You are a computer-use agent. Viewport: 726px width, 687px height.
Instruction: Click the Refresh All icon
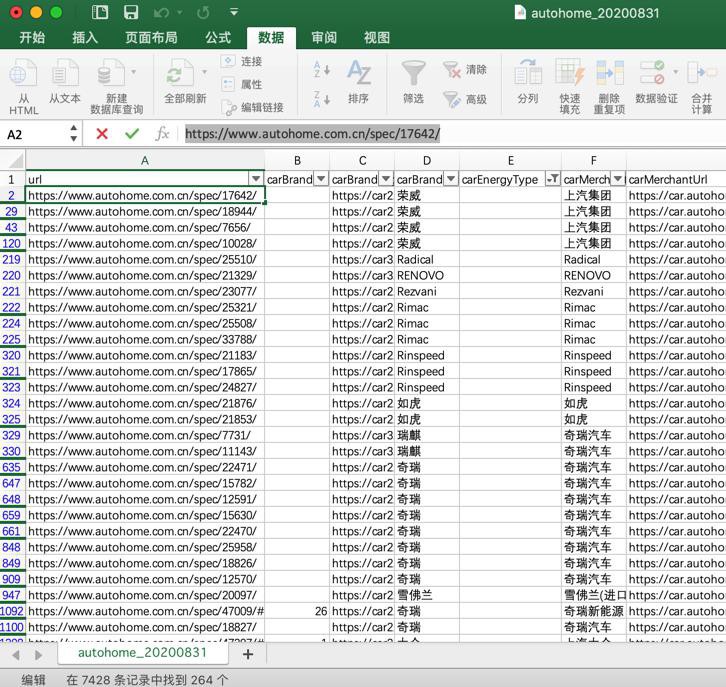point(180,74)
